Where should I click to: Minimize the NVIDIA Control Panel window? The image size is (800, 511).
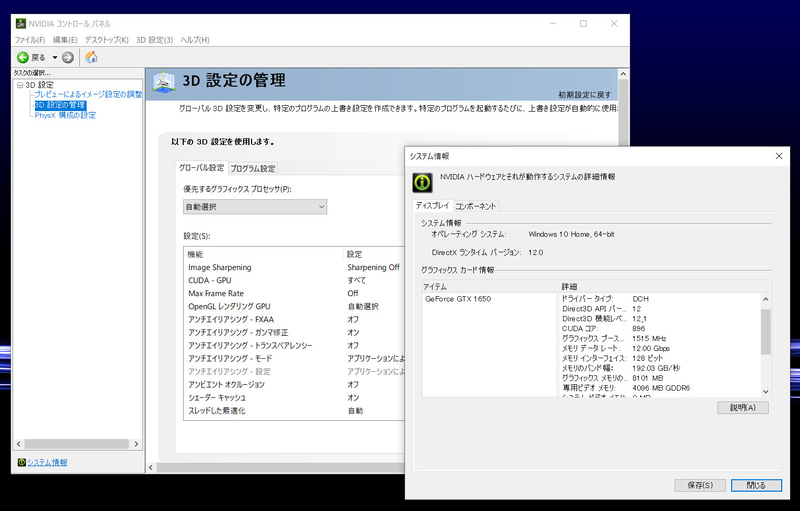click(x=554, y=23)
